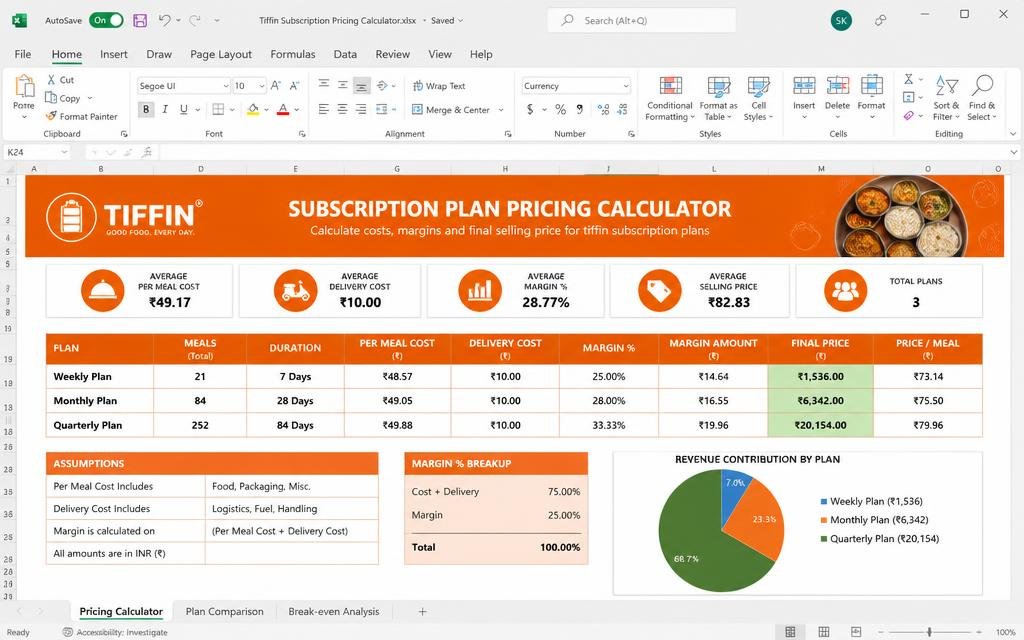Open Conditional Formatting icon
Viewport: 1024px width, 640px height.
(670, 86)
